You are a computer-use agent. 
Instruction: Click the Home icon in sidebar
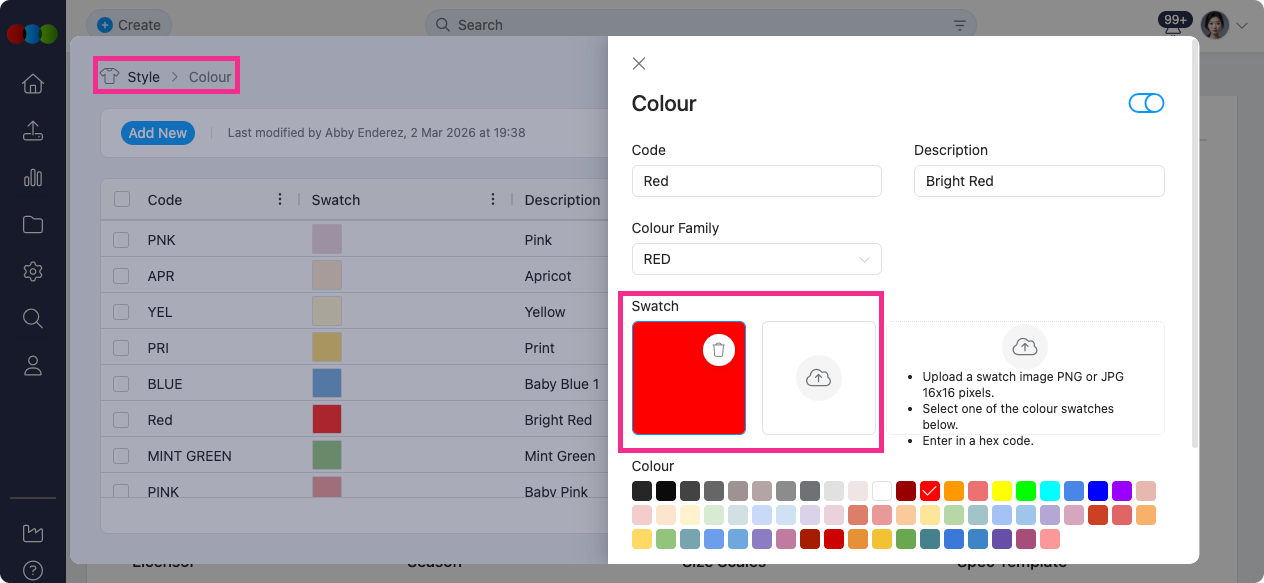(x=33, y=84)
